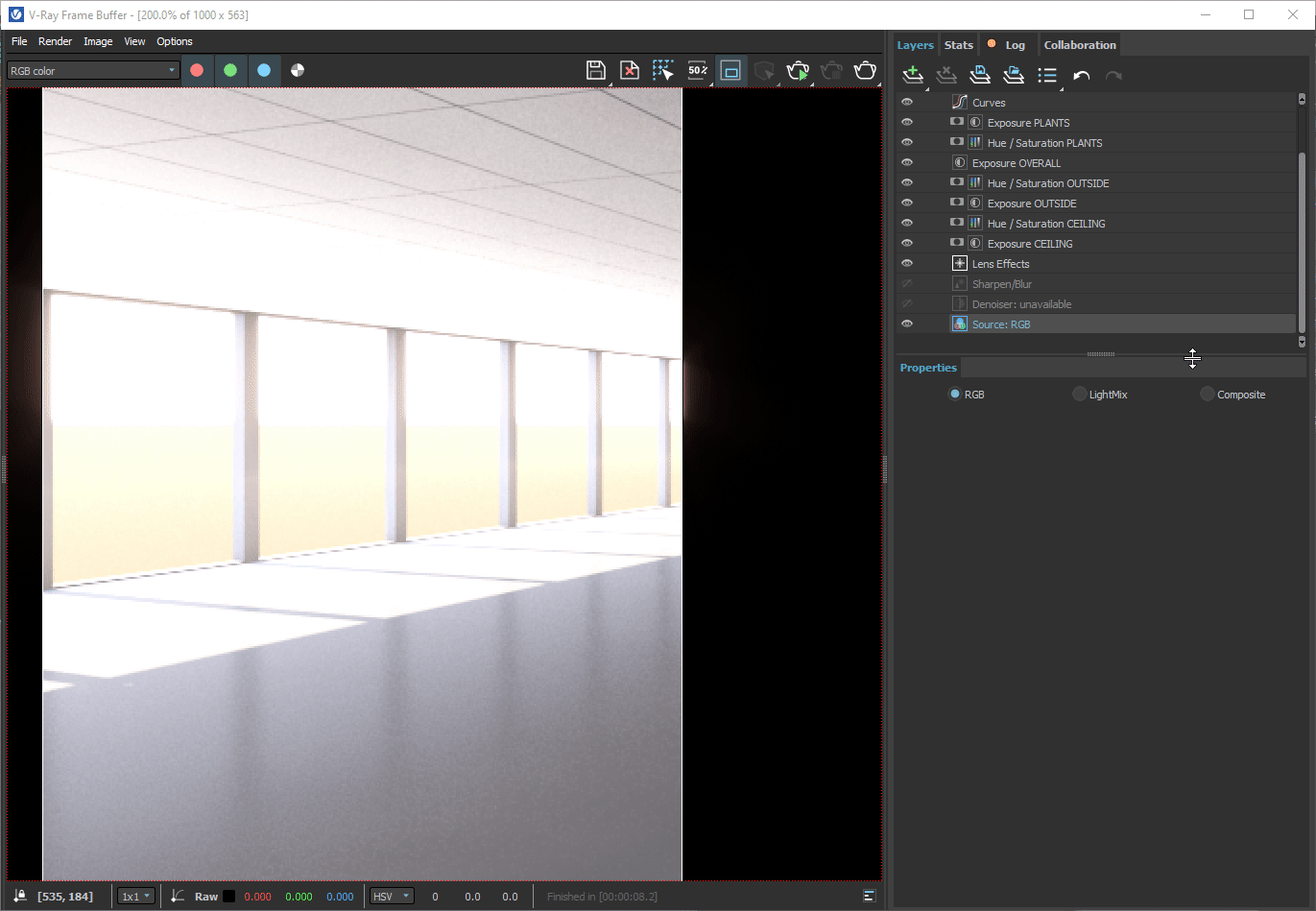Switch to the Stats tab

pos(959,45)
